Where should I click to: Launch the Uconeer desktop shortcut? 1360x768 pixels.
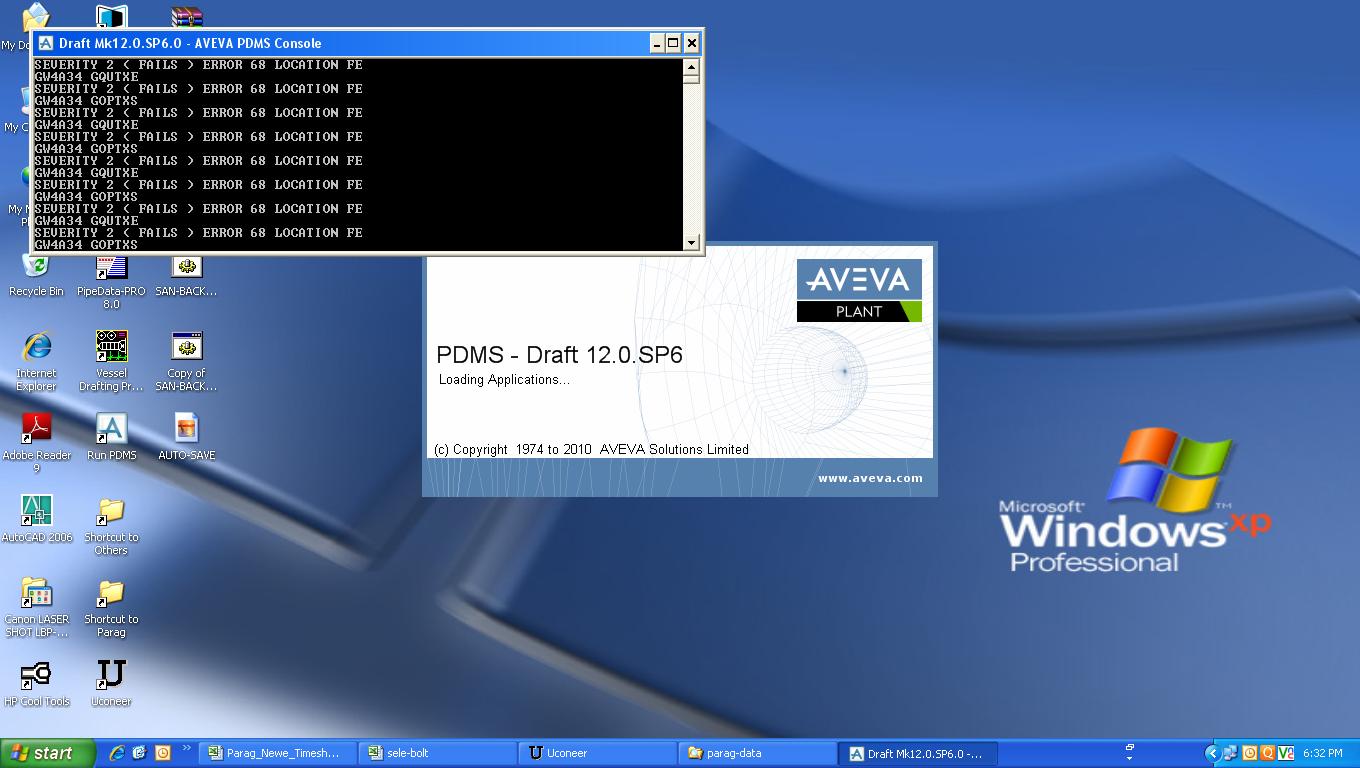coord(111,683)
